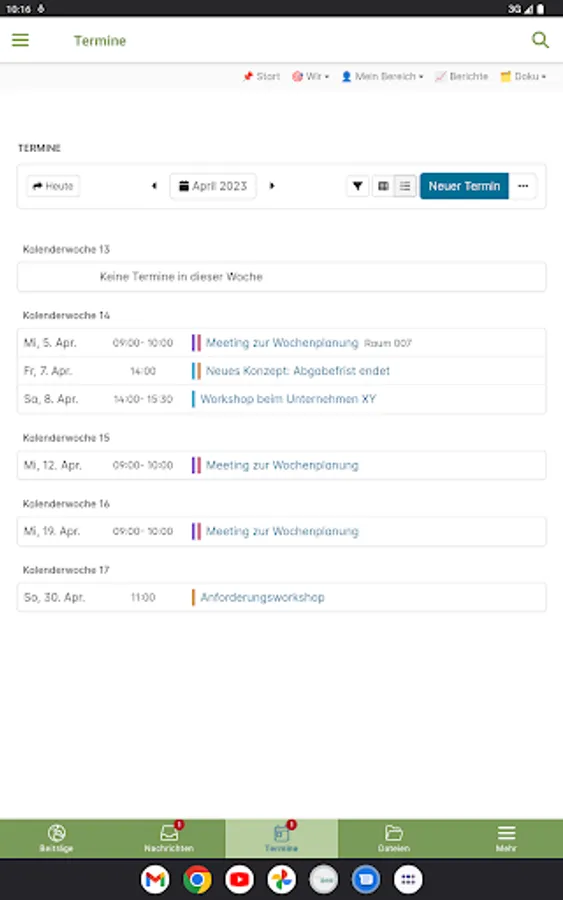This screenshot has width=563, height=900.
Task: Launch Google Photos from the dock
Action: 281,879
